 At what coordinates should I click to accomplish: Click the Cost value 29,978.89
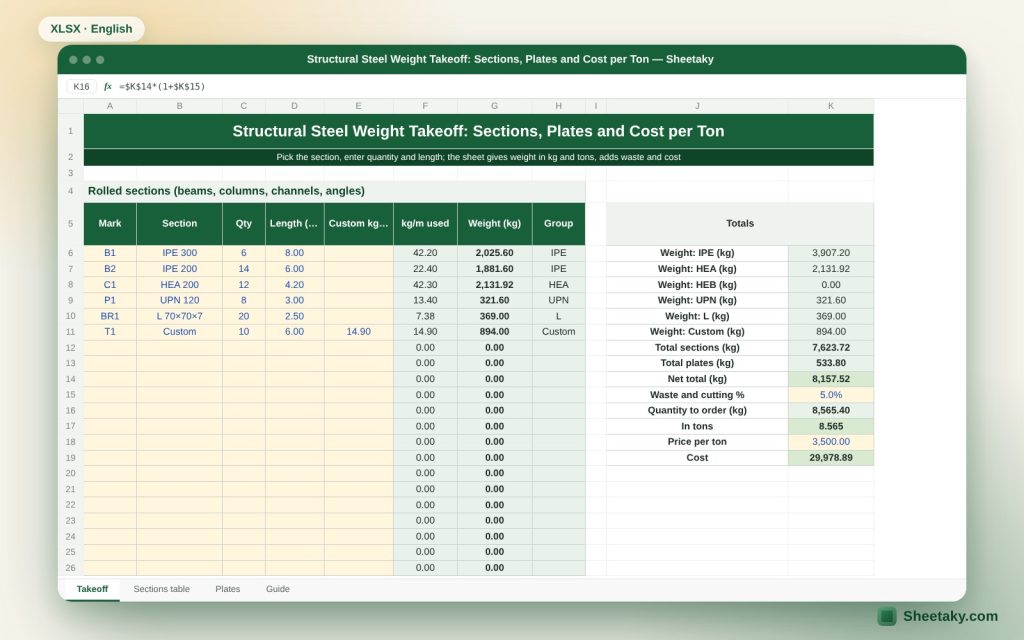tap(831, 458)
